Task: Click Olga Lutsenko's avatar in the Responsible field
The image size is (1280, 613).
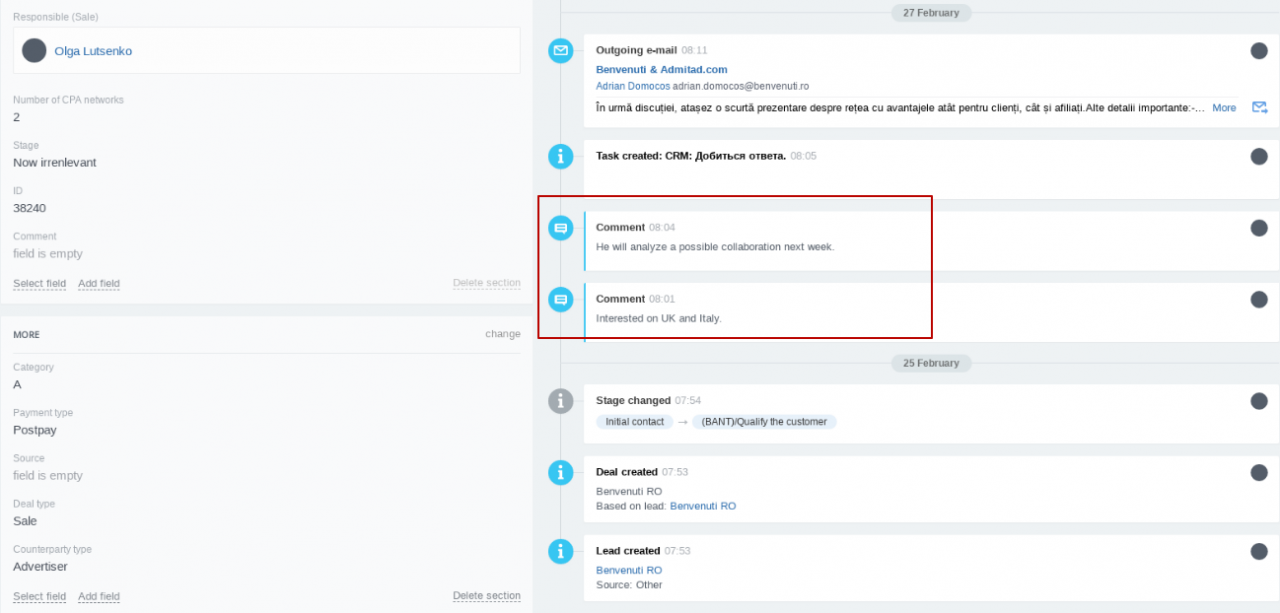Action: 34,50
